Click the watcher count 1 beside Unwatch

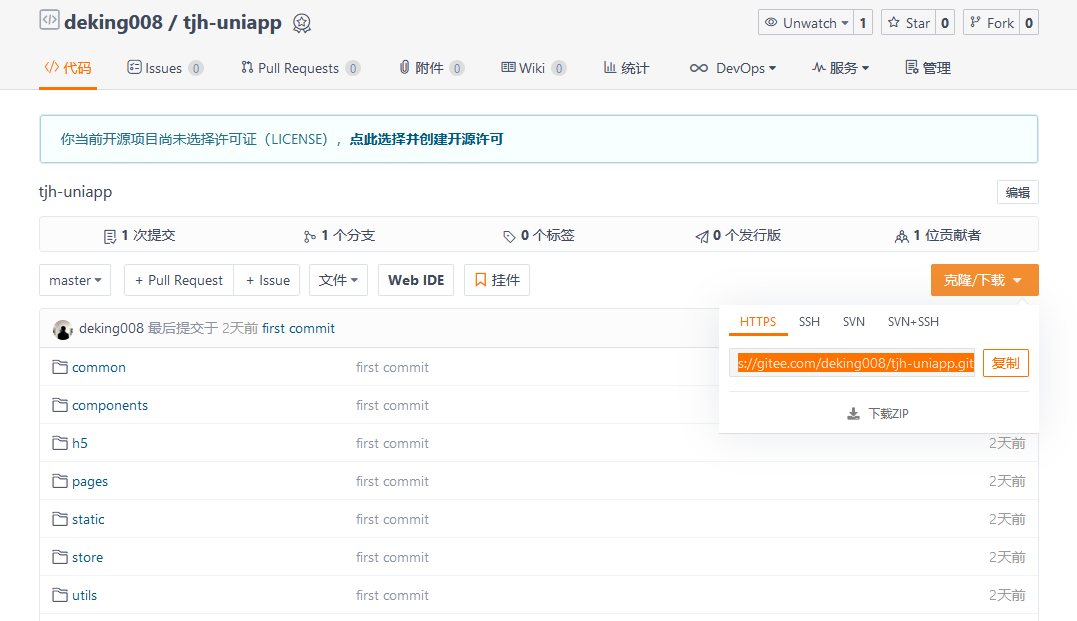(863, 23)
